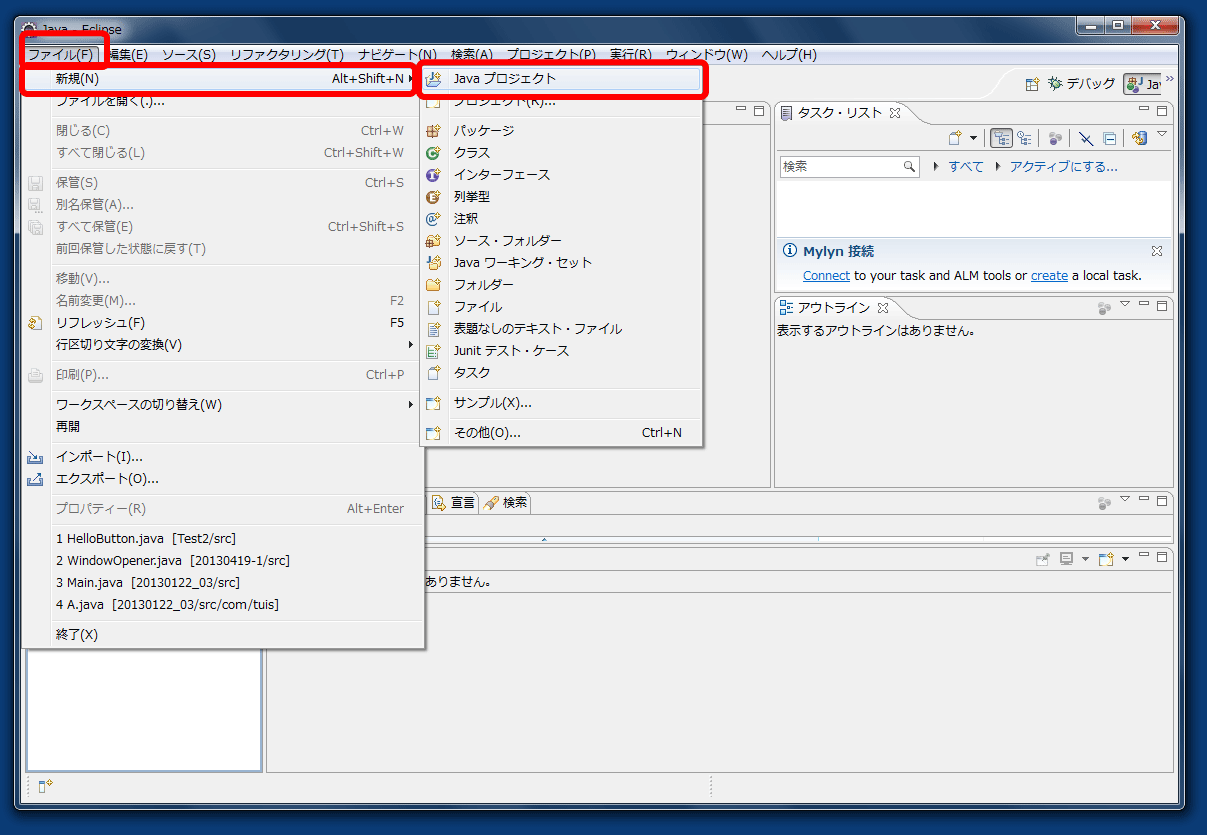Viewport: 1207px width, 835px height.
Task: Switch to the 検索 tab
Action: 506,503
